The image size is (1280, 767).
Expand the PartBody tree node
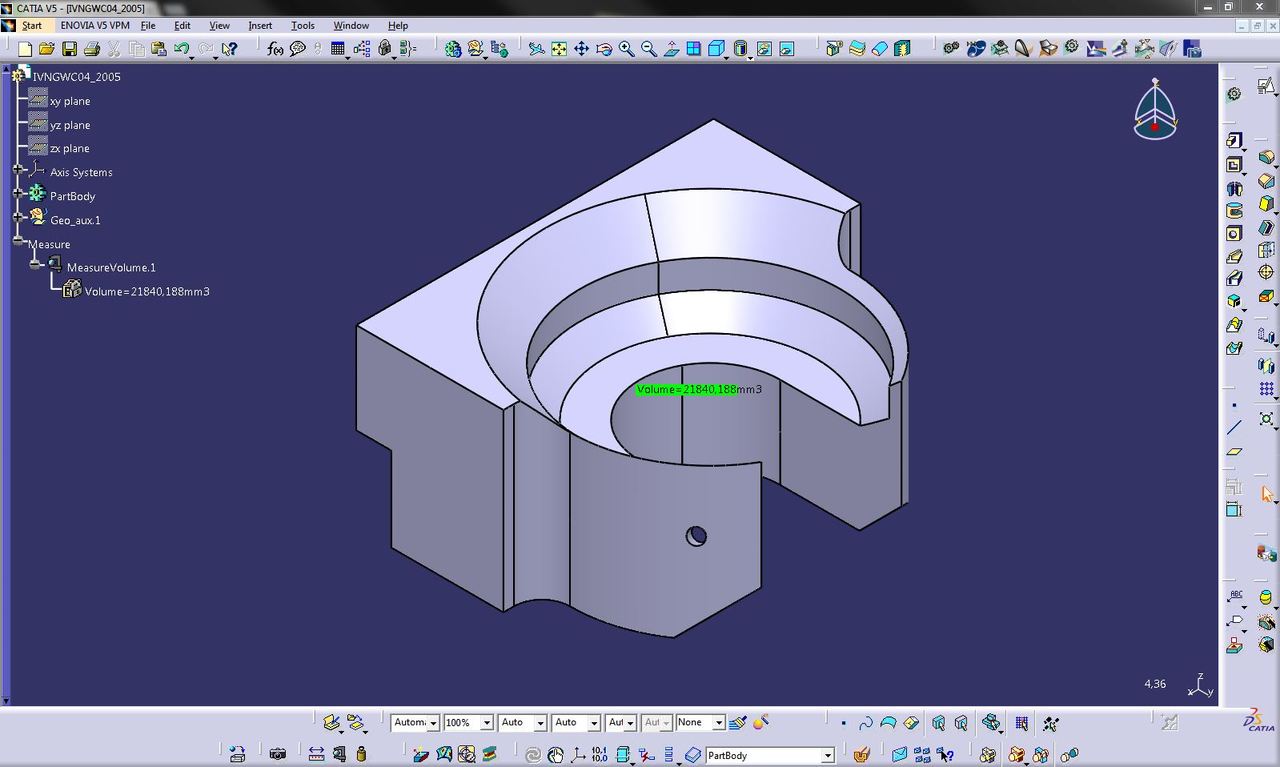click(18, 194)
